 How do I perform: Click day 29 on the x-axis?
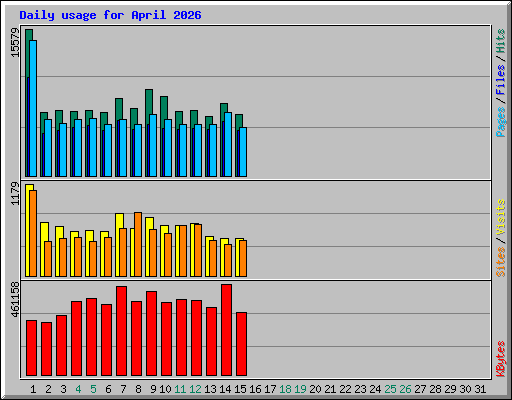450,389
